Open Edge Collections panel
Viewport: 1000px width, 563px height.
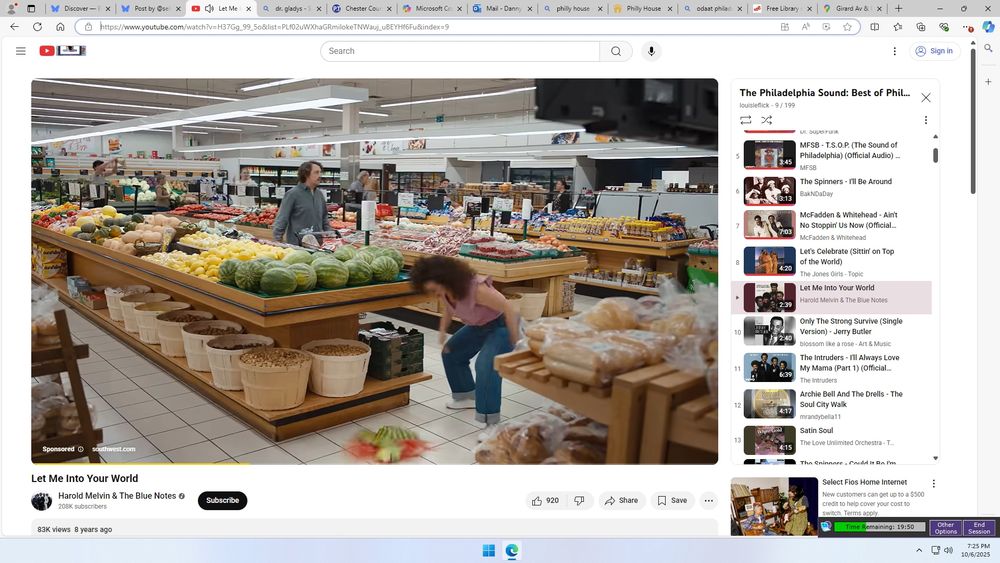pos(921,27)
